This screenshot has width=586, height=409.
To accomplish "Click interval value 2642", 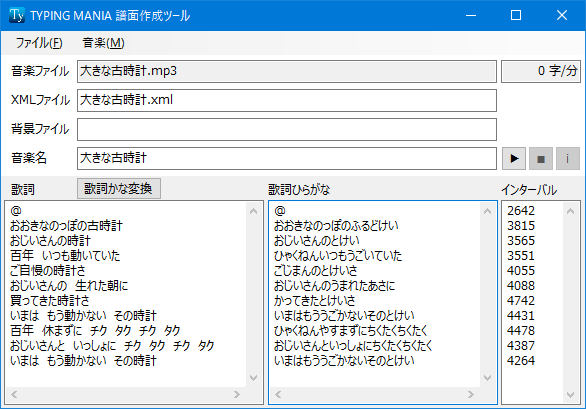I will 521,211.
